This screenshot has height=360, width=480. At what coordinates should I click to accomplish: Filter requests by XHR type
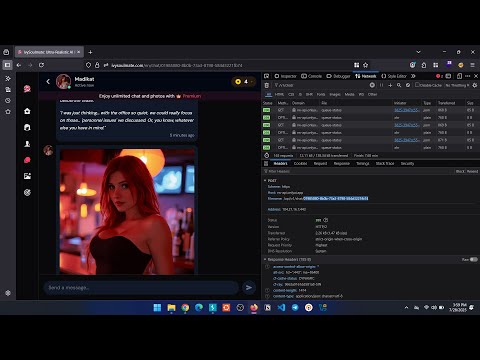tap(309, 94)
